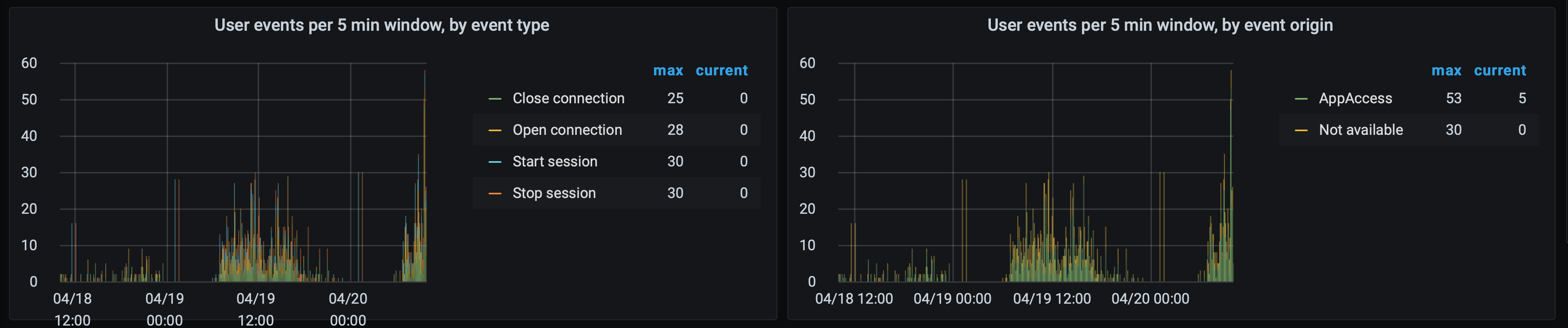
Task: Click 04/20 00:00 label in origin chart
Action: click(x=1150, y=299)
